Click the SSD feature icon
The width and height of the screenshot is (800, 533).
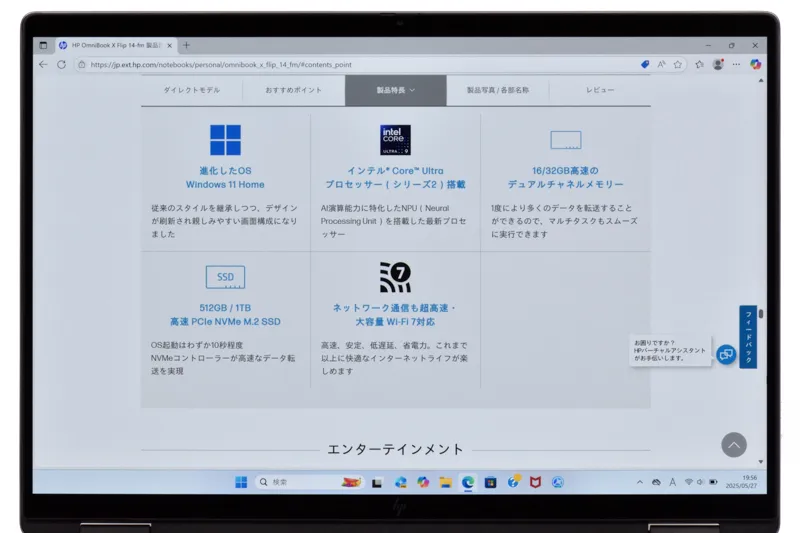(x=225, y=277)
